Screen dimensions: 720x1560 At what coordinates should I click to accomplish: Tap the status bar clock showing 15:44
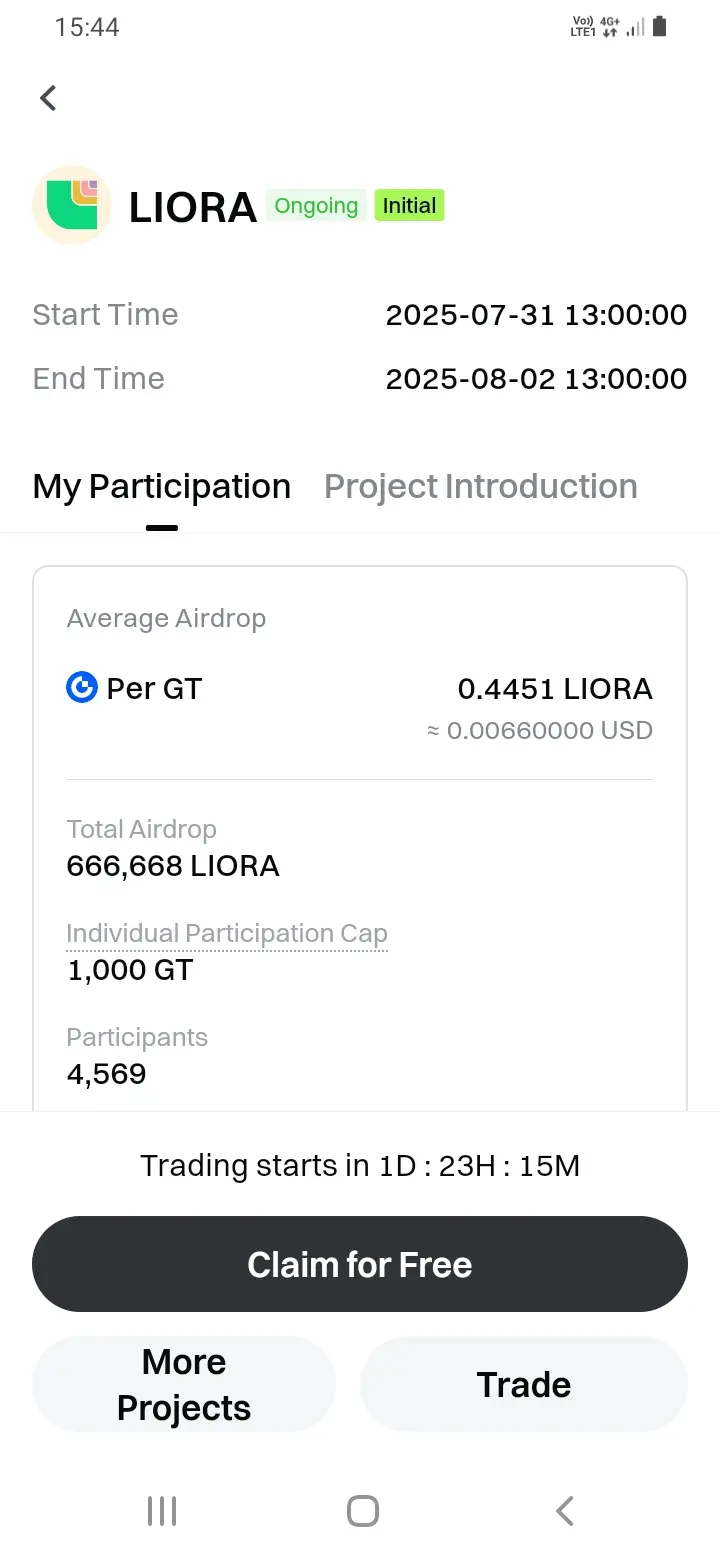87,27
